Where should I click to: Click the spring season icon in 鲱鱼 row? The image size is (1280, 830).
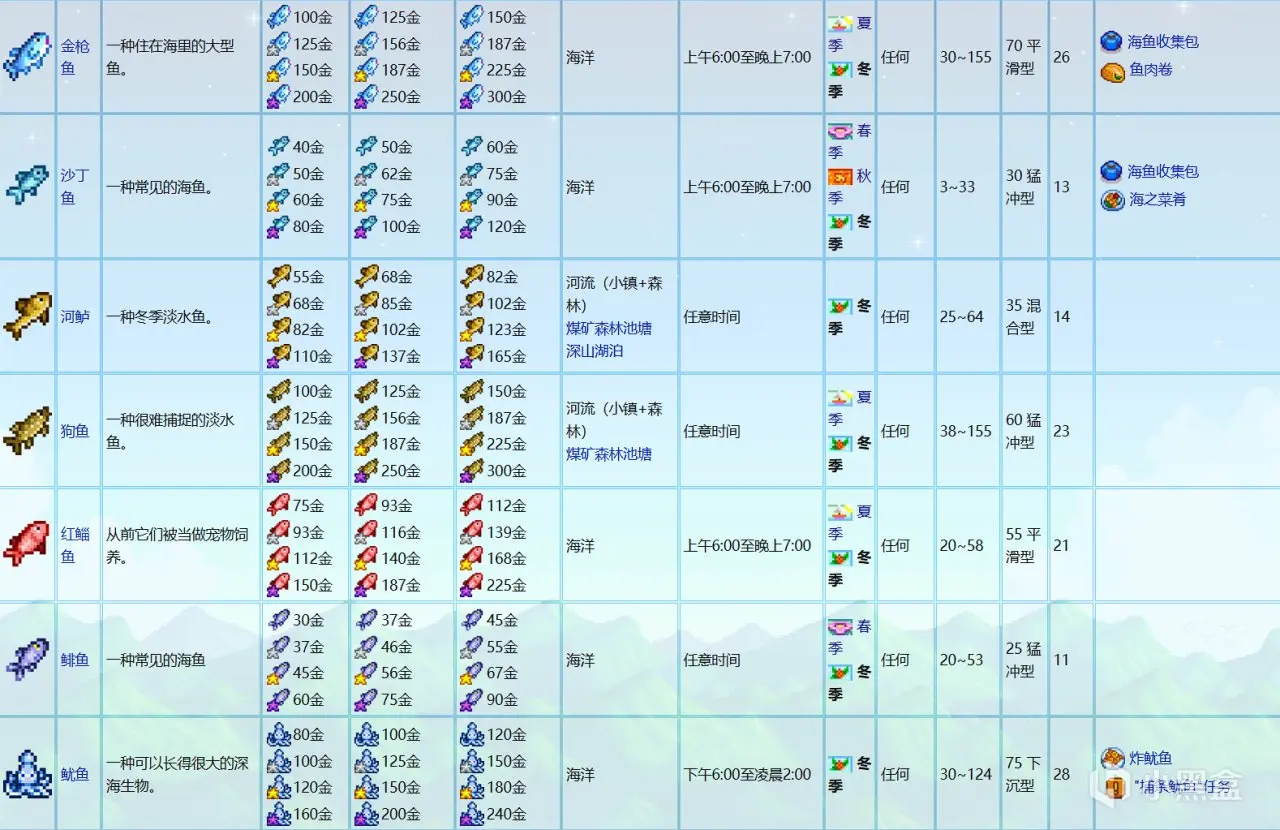click(x=840, y=627)
